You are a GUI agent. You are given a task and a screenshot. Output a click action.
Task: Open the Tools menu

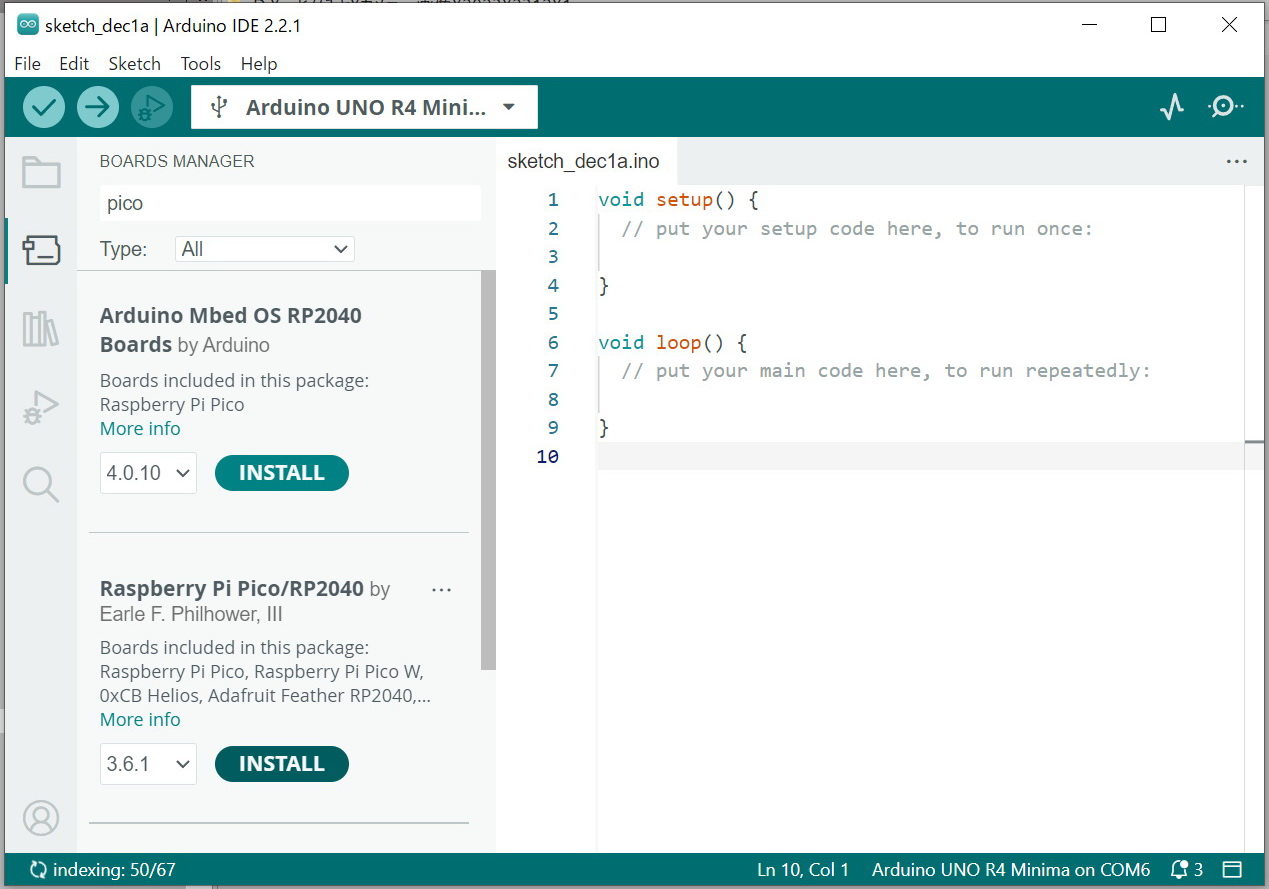tap(200, 64)
